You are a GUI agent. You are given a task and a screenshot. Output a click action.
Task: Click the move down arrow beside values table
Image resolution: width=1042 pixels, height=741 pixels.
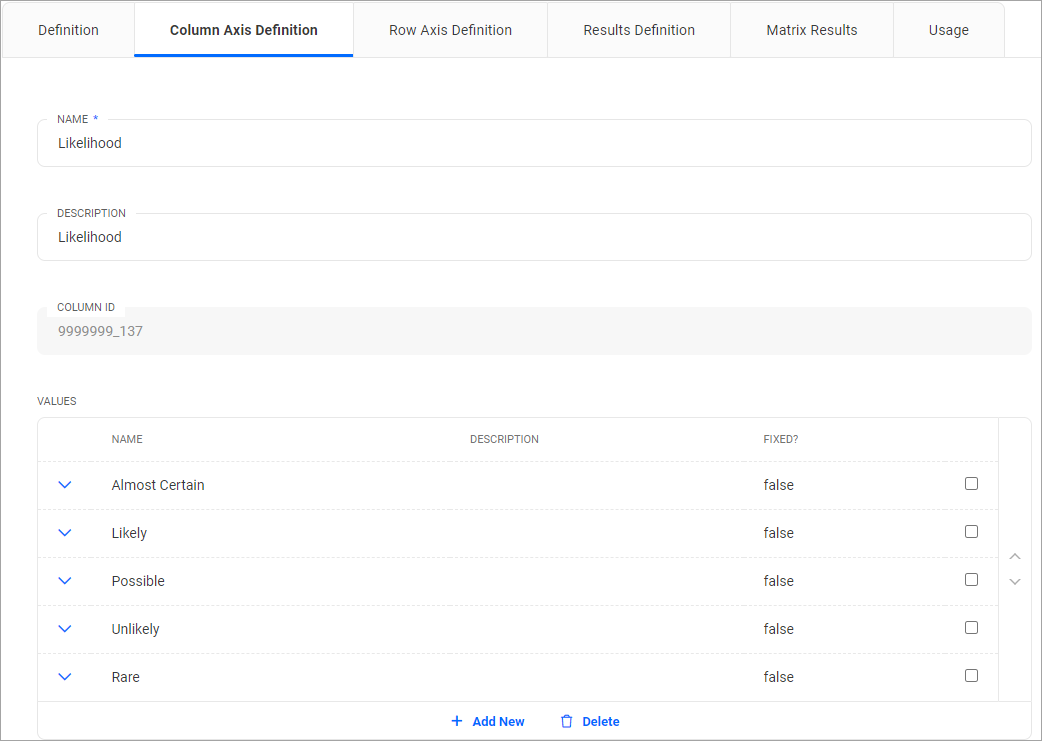[x=1015, y=582]
